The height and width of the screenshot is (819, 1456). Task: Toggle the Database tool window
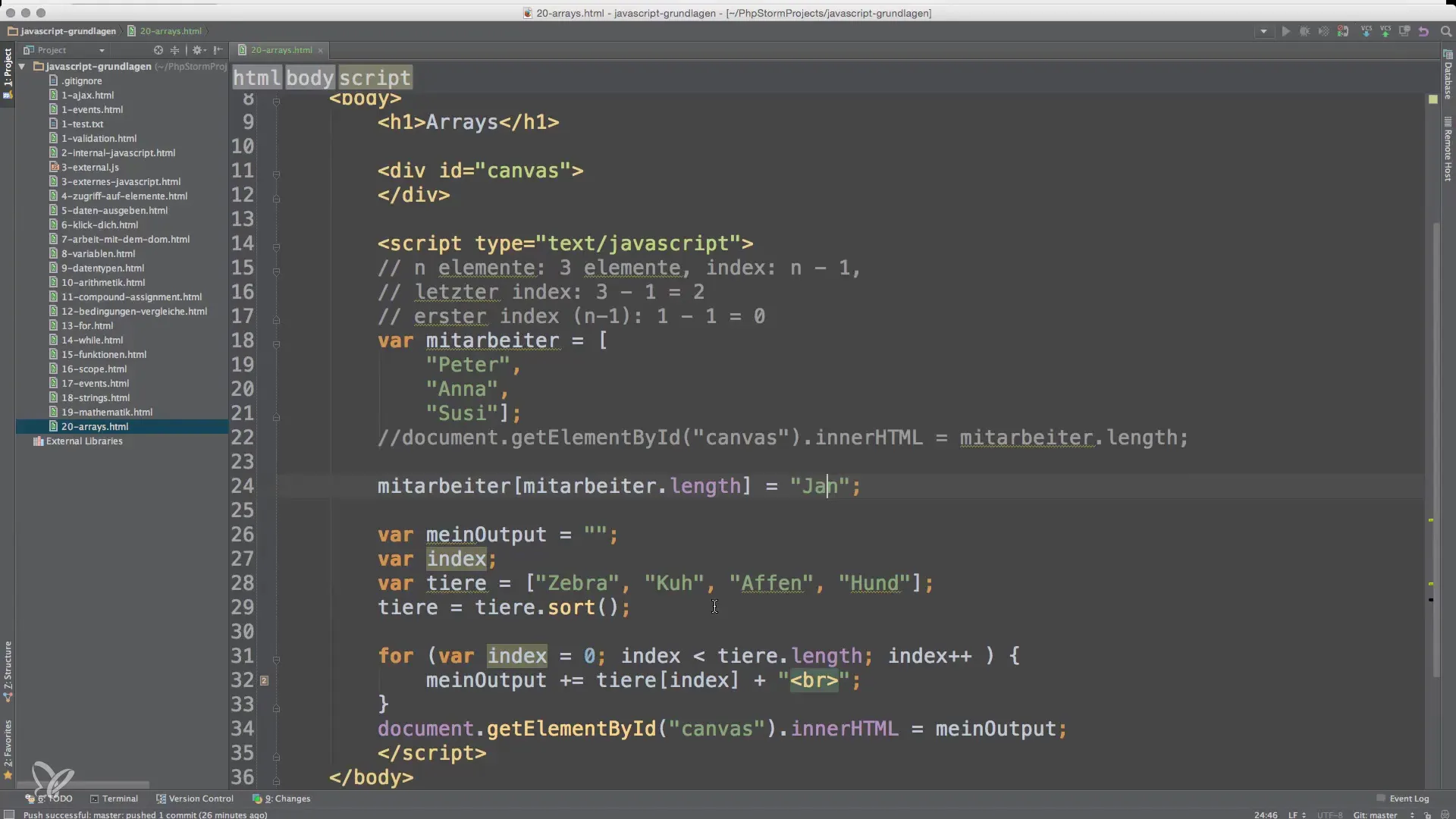point(1448,76)
